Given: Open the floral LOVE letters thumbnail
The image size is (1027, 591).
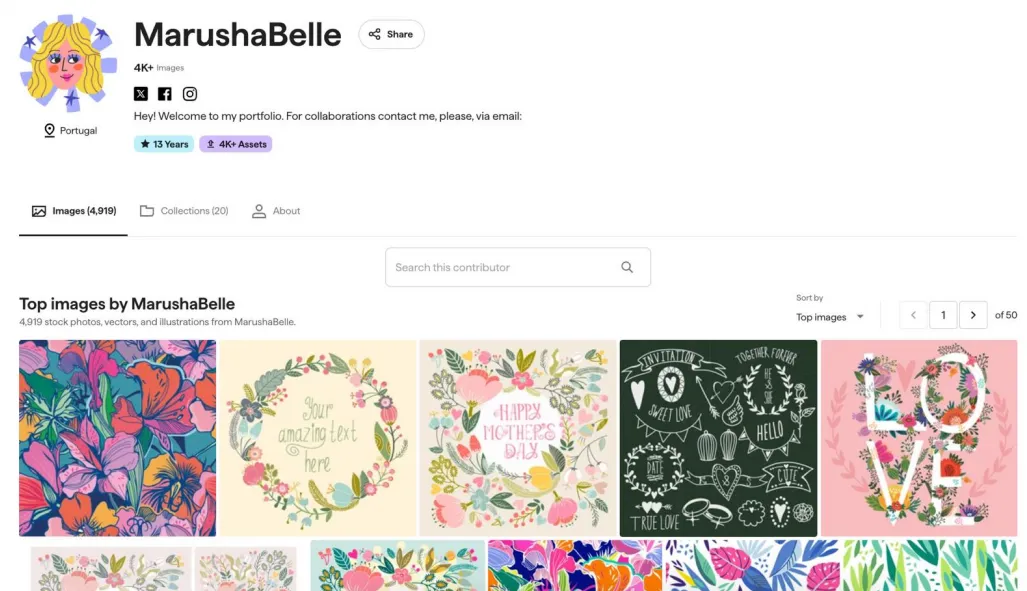Looking at the screenshot, I should point(918,438).
